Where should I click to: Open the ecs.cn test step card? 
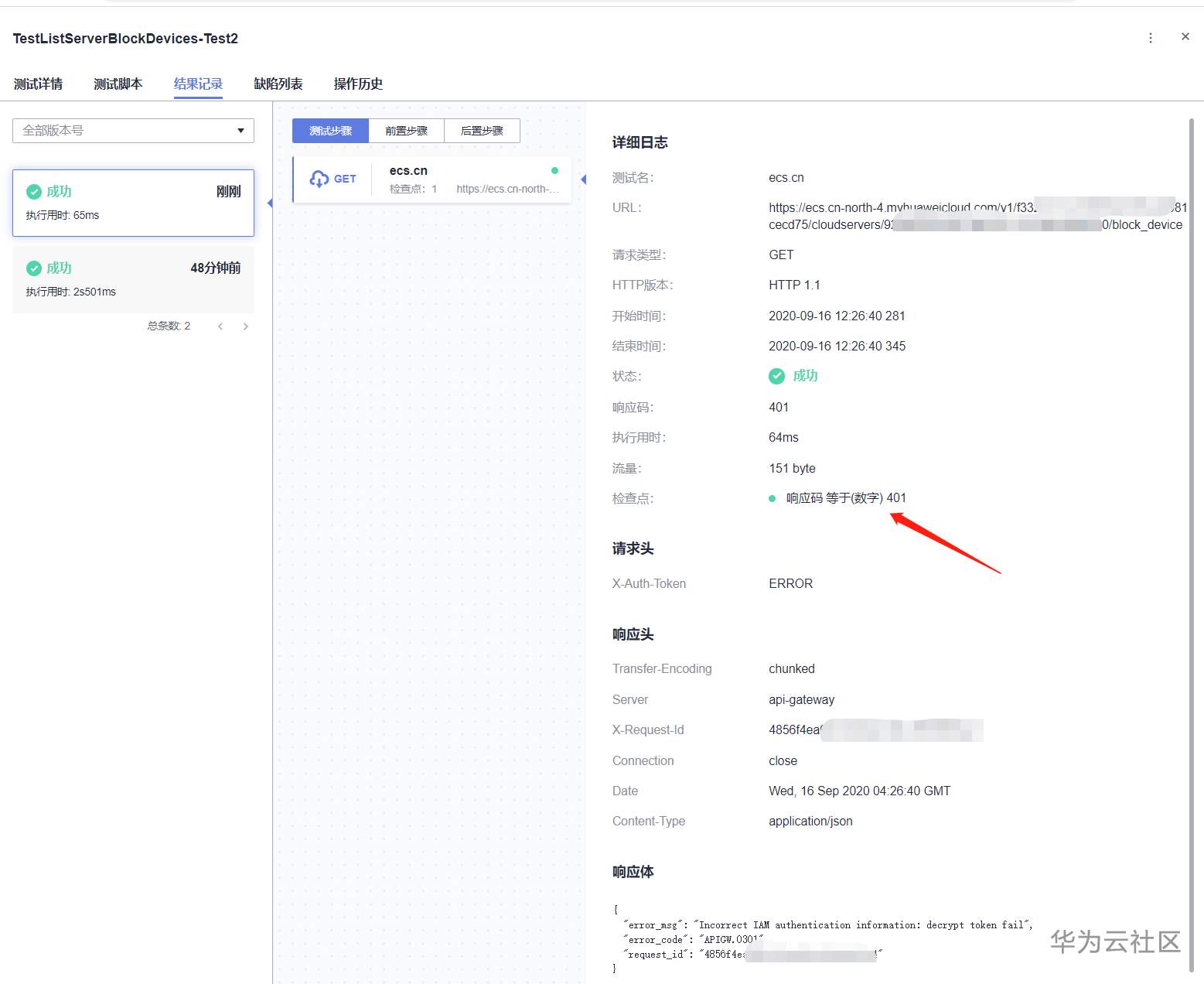[x=432, y=179]
